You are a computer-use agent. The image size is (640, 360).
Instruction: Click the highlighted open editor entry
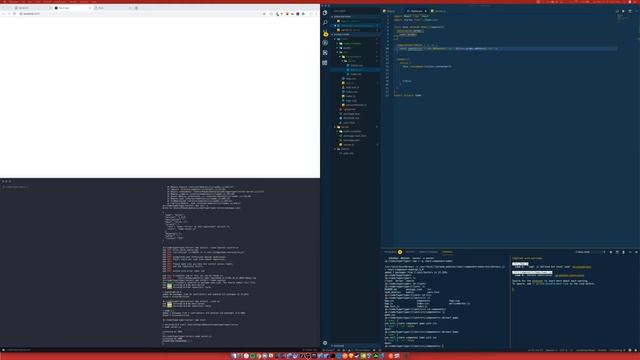pyautogui.click(x=355, y=26)
